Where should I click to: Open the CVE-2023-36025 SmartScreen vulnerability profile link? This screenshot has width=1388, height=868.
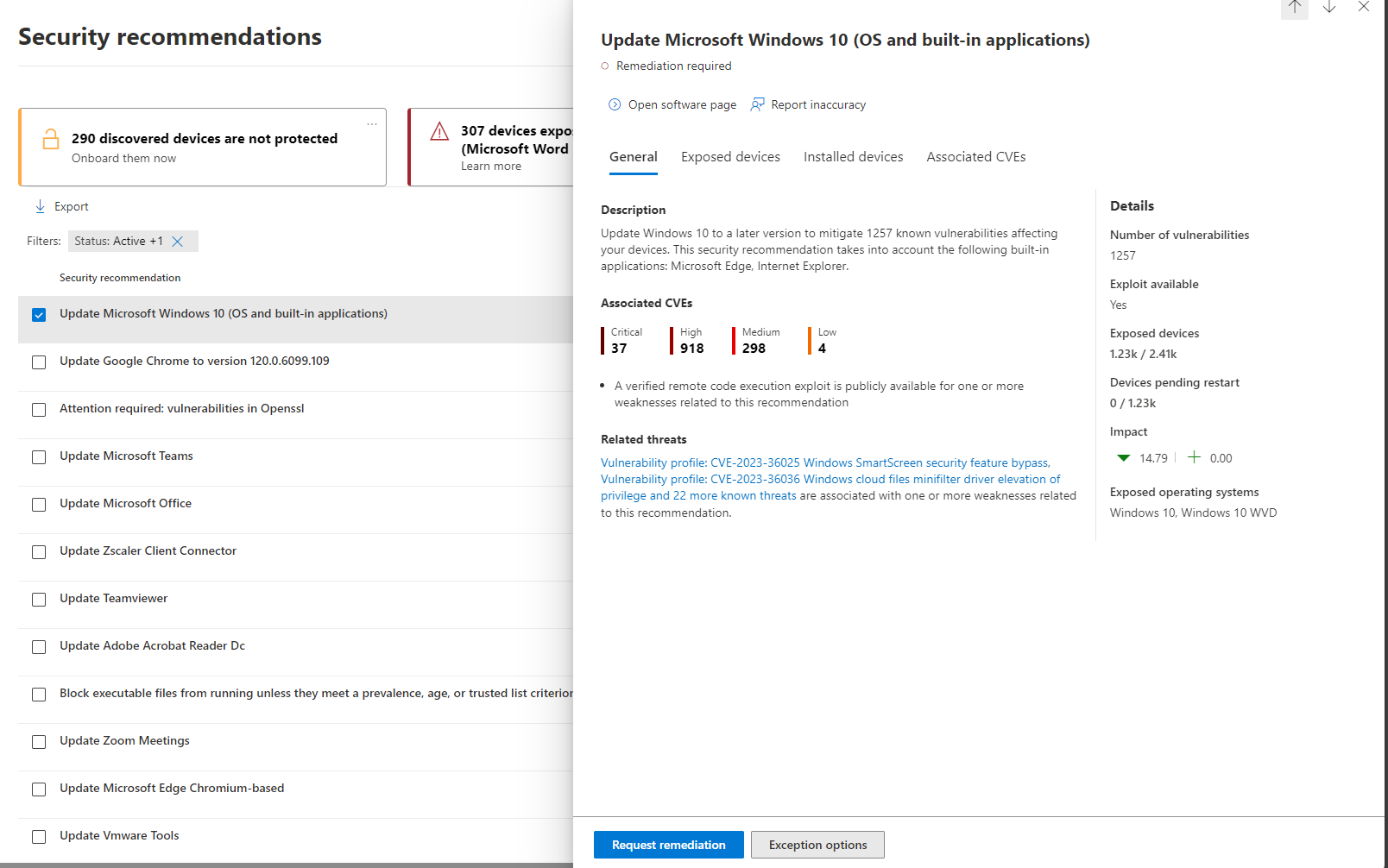(x=825, y=462)
